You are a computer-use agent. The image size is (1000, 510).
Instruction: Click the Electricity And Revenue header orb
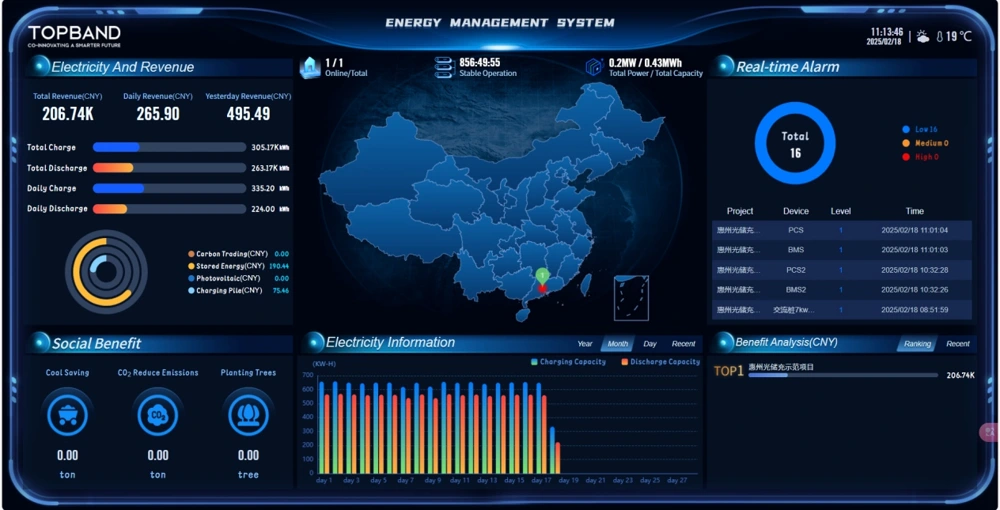click(x=40, y=65)
